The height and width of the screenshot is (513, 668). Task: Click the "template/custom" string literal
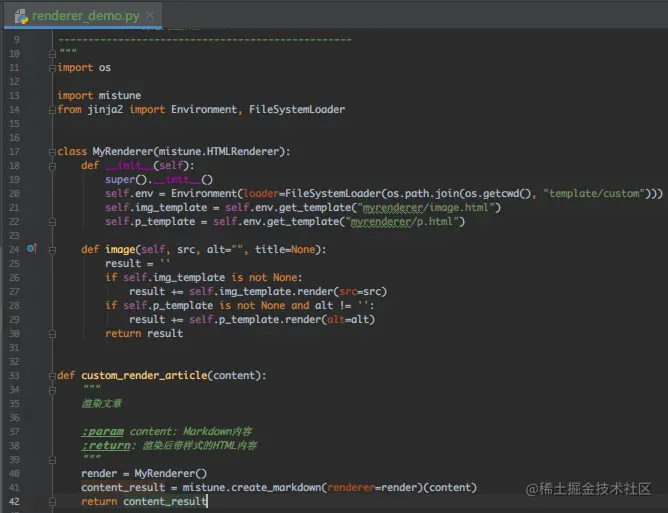pyautogui.click(x=594, y=193)
